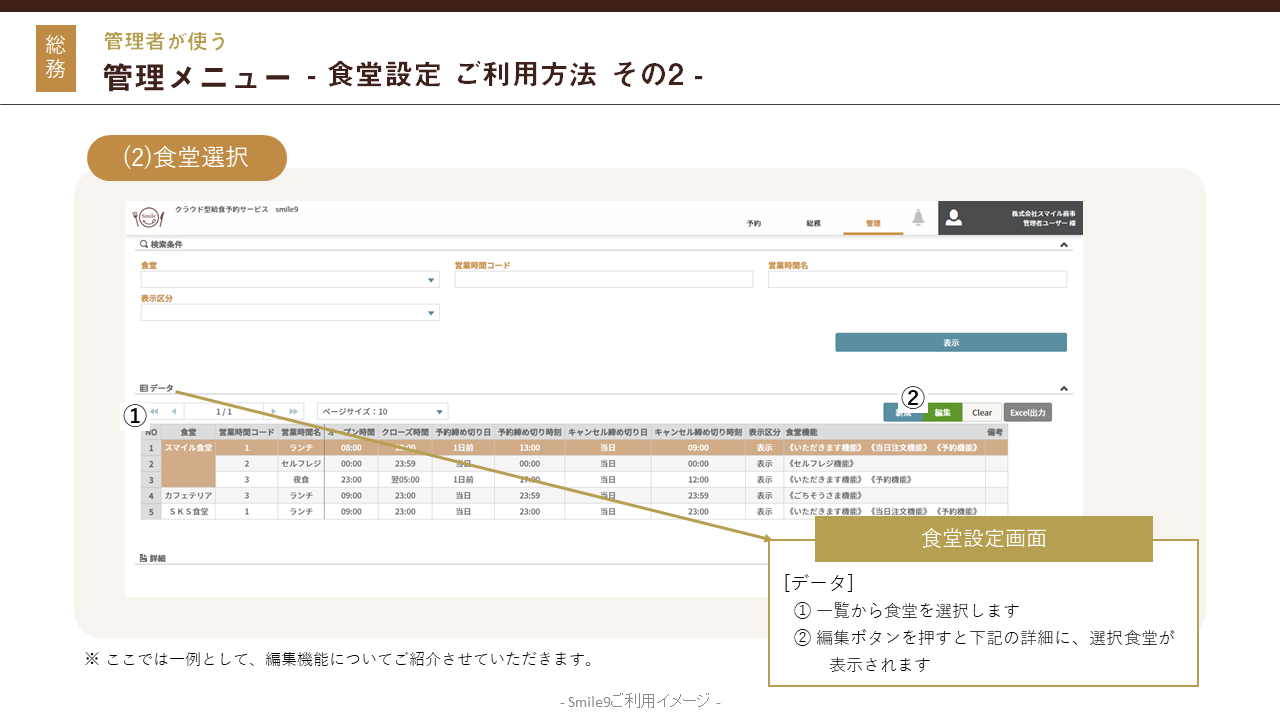Click the notification bell icon

918,218
